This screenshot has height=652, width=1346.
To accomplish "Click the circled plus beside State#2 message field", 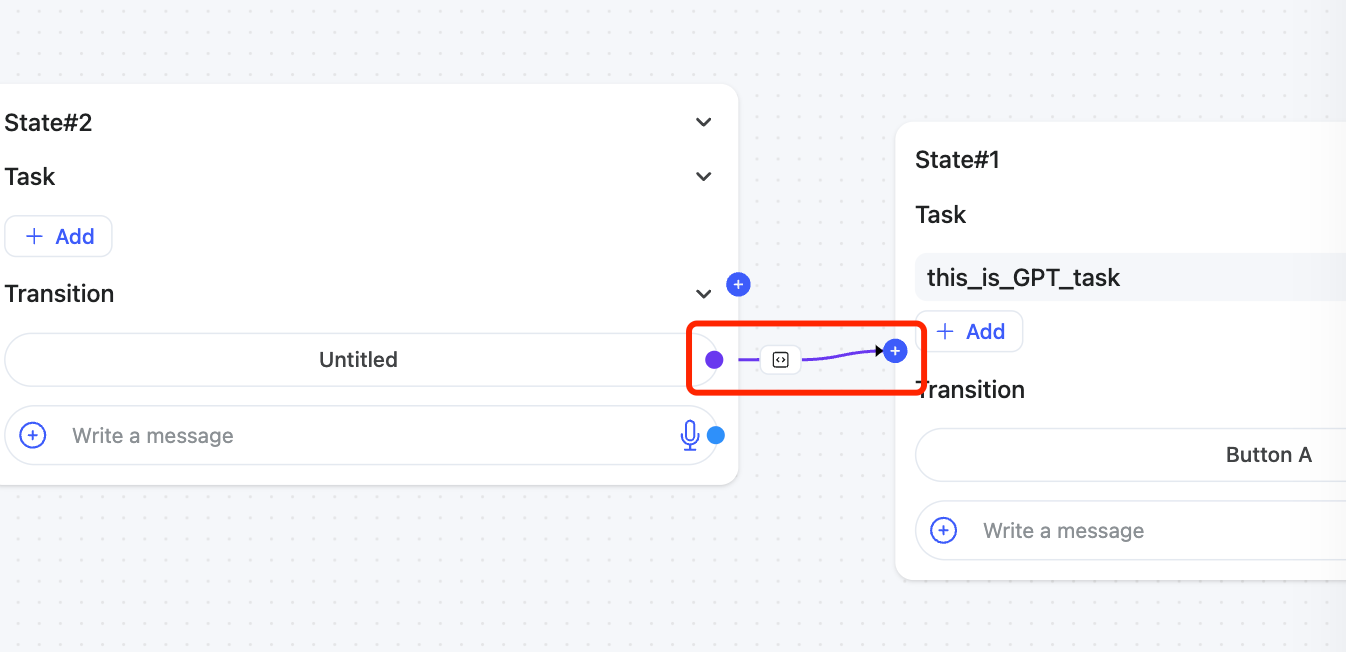I will pos(33,435).
